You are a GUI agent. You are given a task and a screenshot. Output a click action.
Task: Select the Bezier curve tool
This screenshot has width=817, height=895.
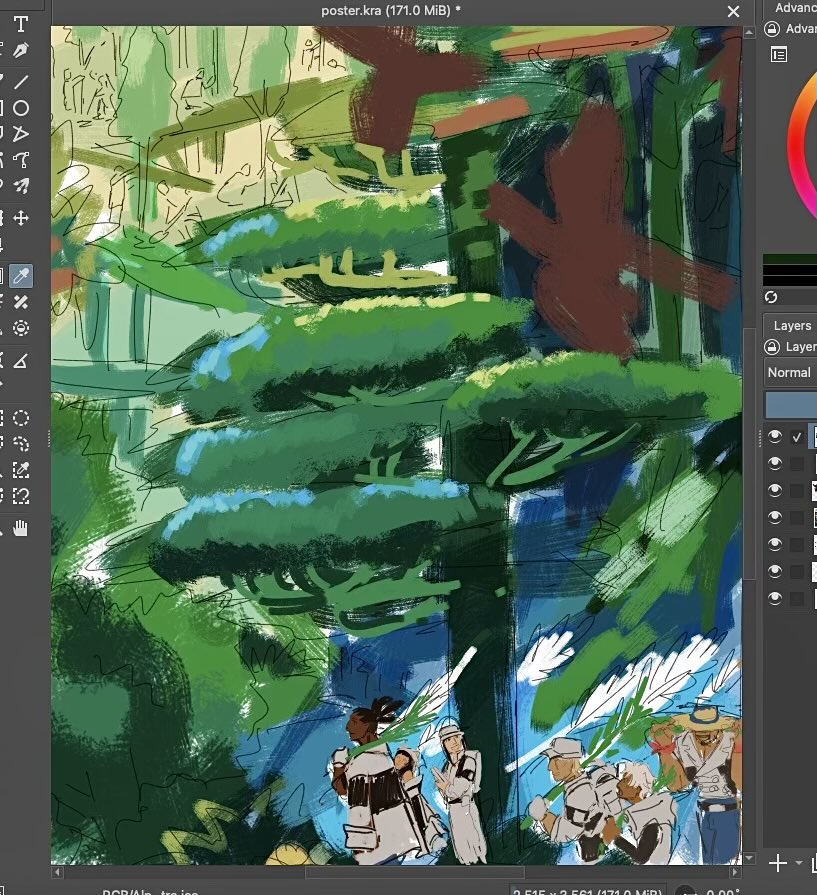pos(21,160)
